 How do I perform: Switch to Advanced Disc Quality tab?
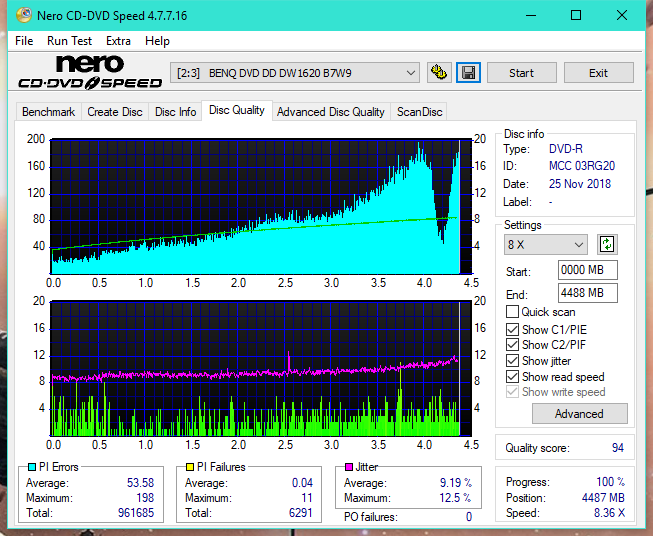pos(331,112)
